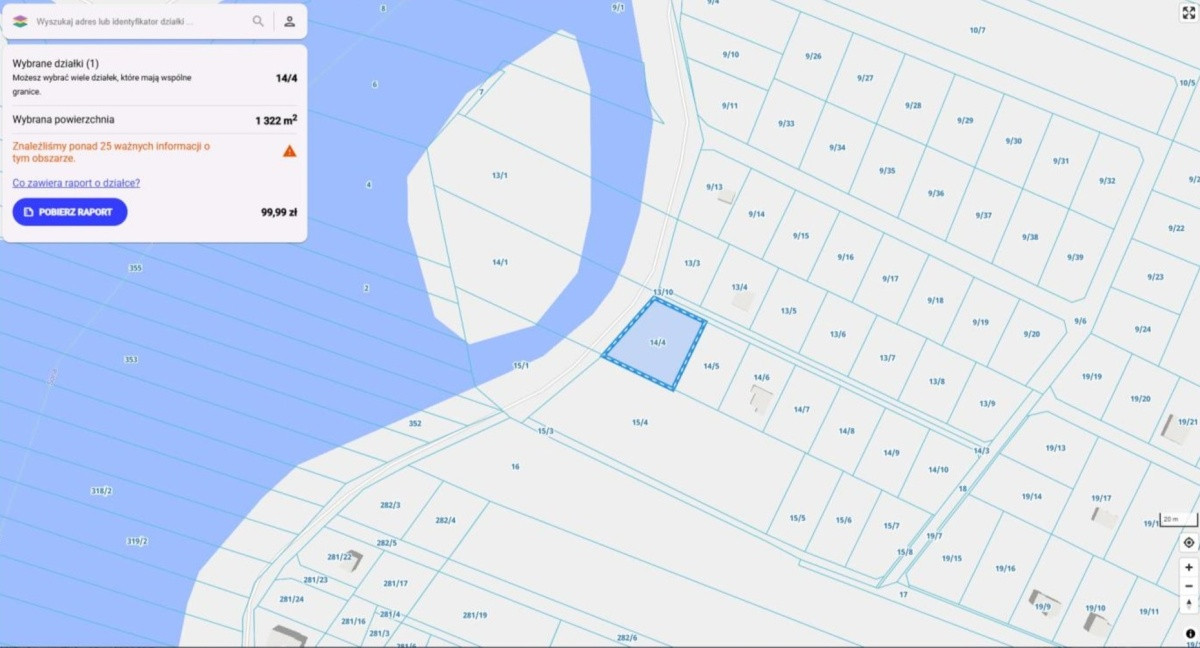The height and width of the screenshot is (648, 1200).
Task: Open 'Co zawiera raport o działce?' link
Action: (x=76, y=183)
